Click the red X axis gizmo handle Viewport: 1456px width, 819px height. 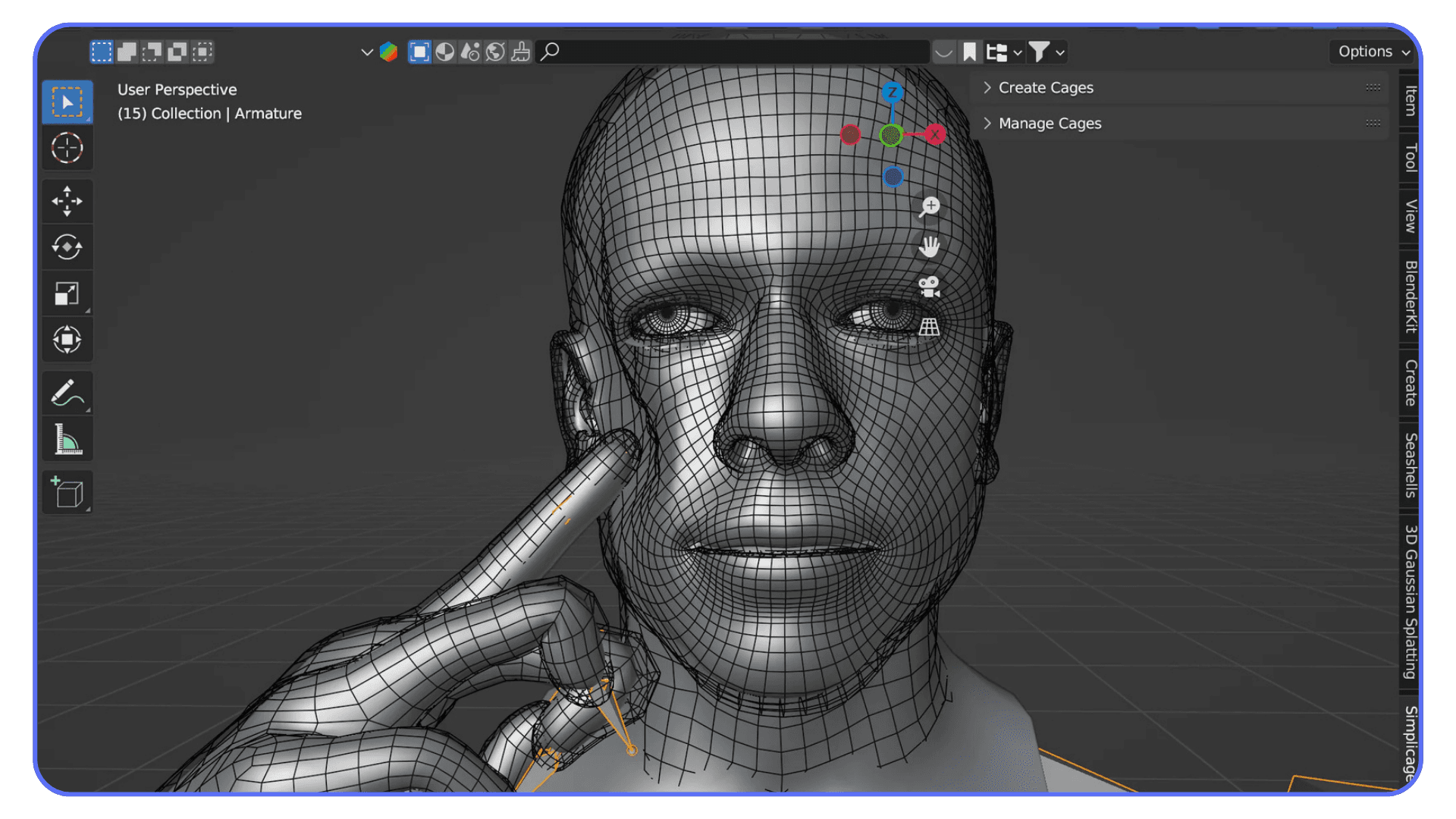coord(935,134)
